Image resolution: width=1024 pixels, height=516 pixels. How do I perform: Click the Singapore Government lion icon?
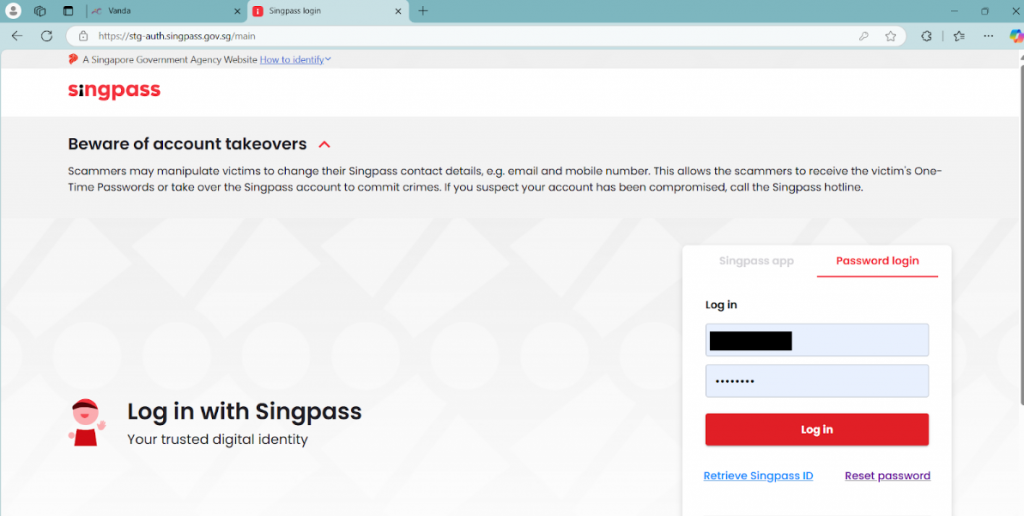(73, 59)
